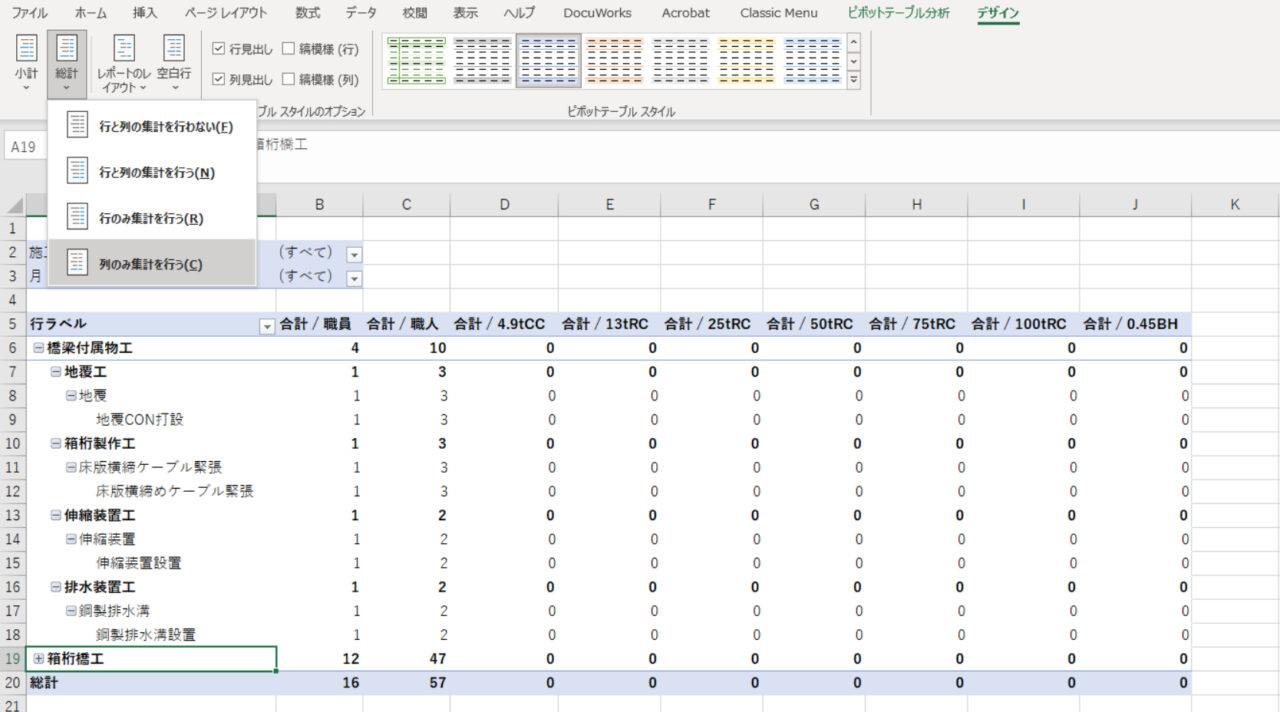Collapse the 鋼製排水溝 group
The height and width of the screenshot is (712, 1280).
click(x=71, y=612)
